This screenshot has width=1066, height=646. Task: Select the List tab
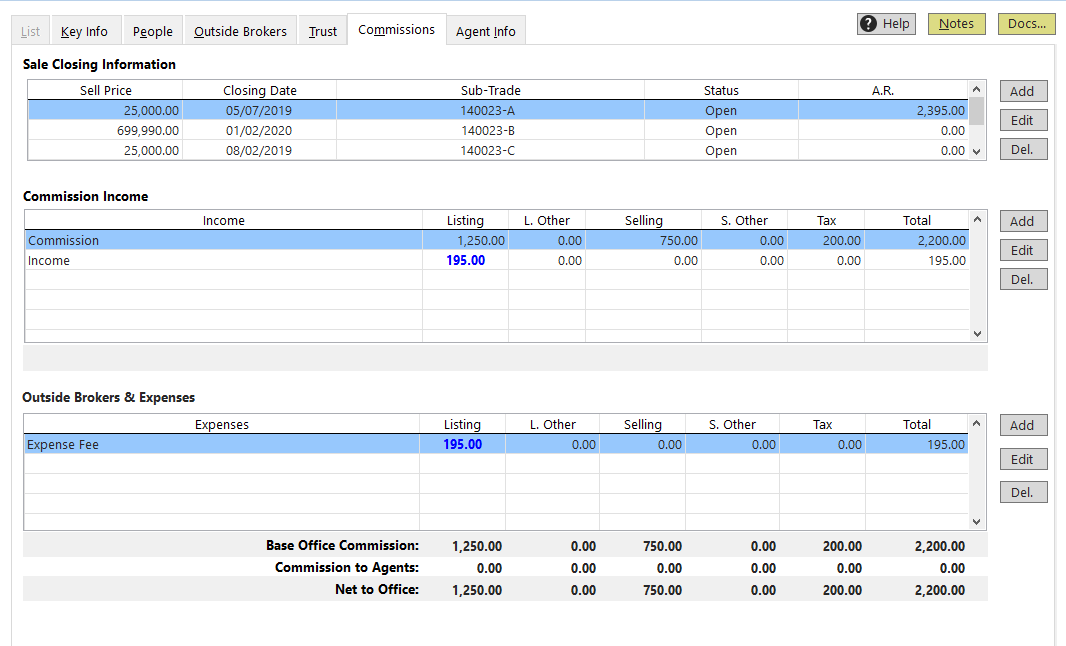[x=29, y=31]
